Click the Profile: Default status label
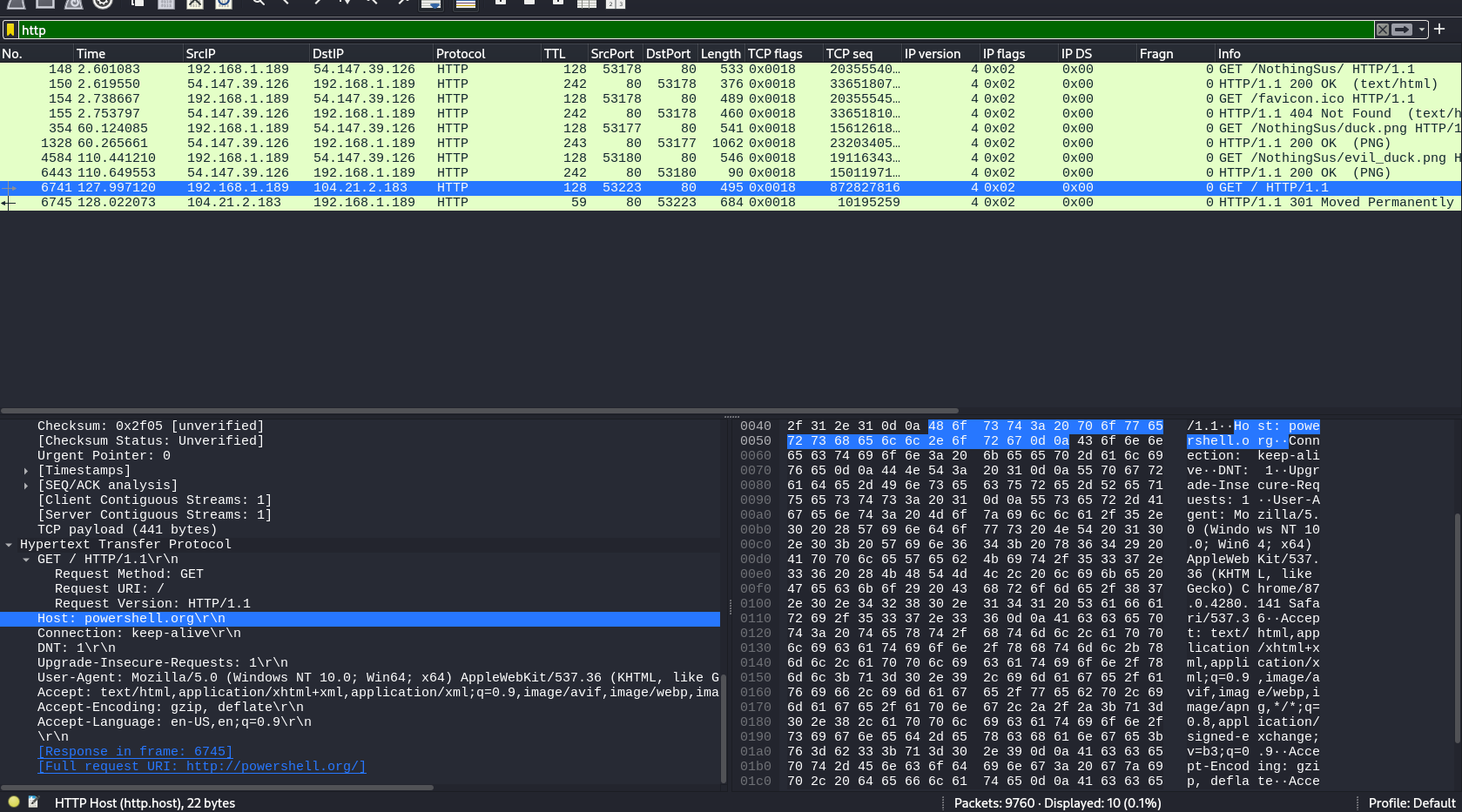This screenshot has width=1462, height=812. pyautogui.click(x=1411, y=803)
